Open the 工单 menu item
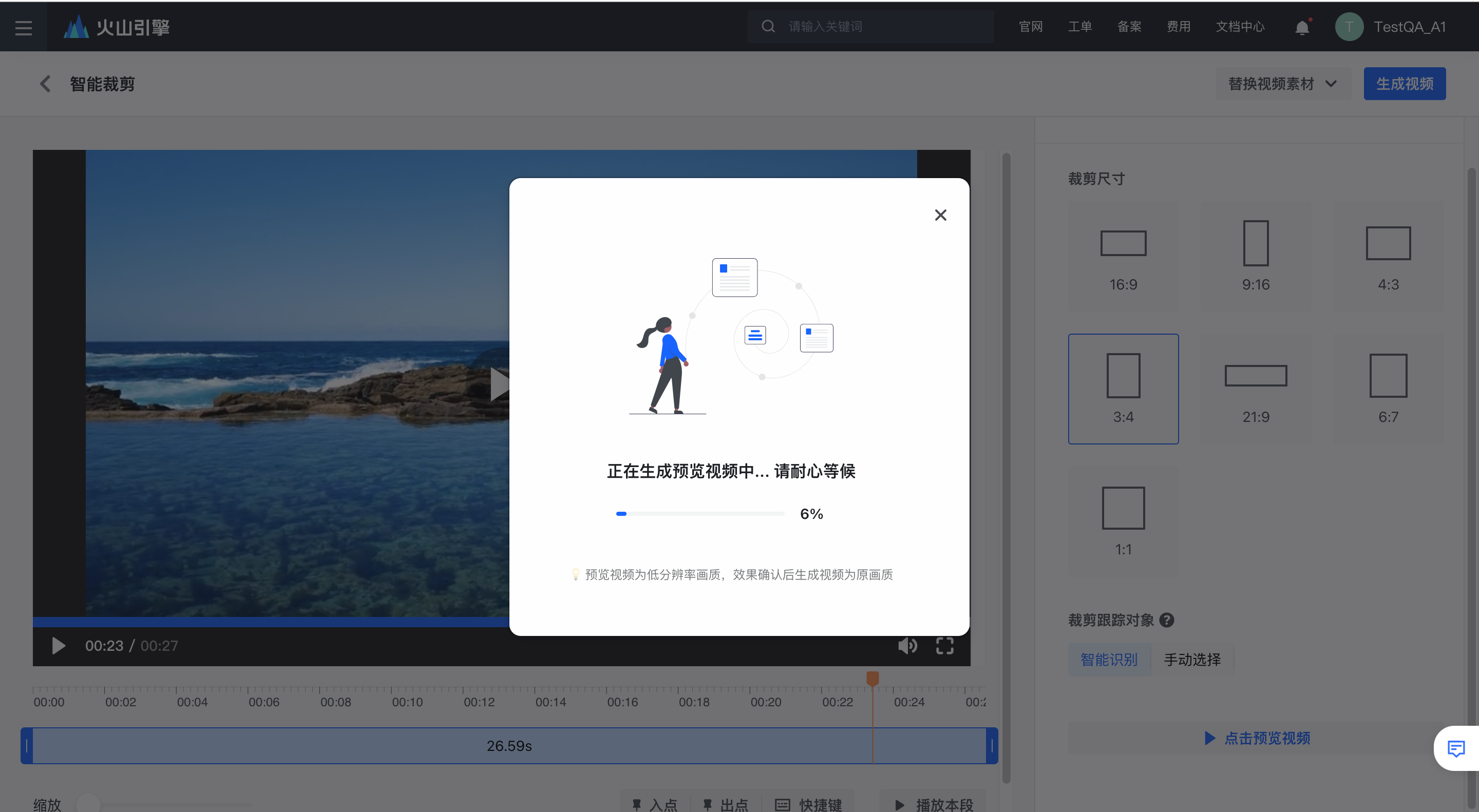Screen dimensions: 1479x812 coord(1079,26)
